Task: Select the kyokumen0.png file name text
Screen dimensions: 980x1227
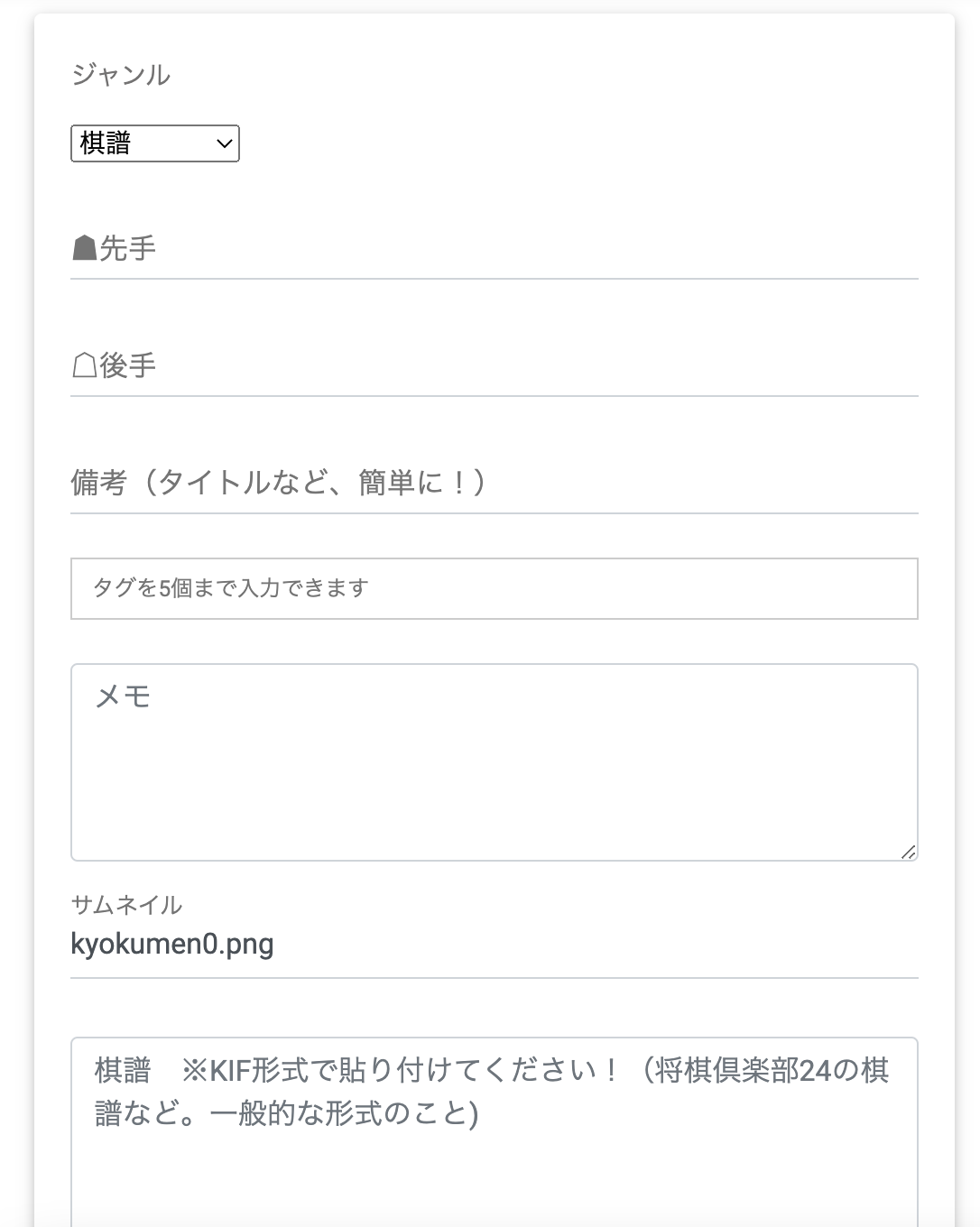Action: pos(172,945)
